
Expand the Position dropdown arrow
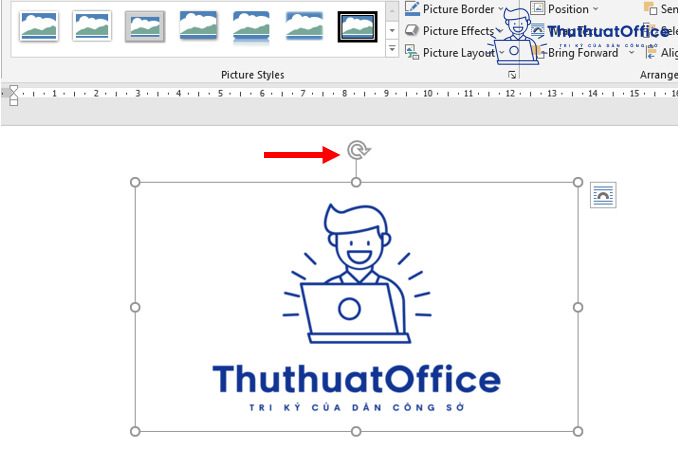(595, 9)
